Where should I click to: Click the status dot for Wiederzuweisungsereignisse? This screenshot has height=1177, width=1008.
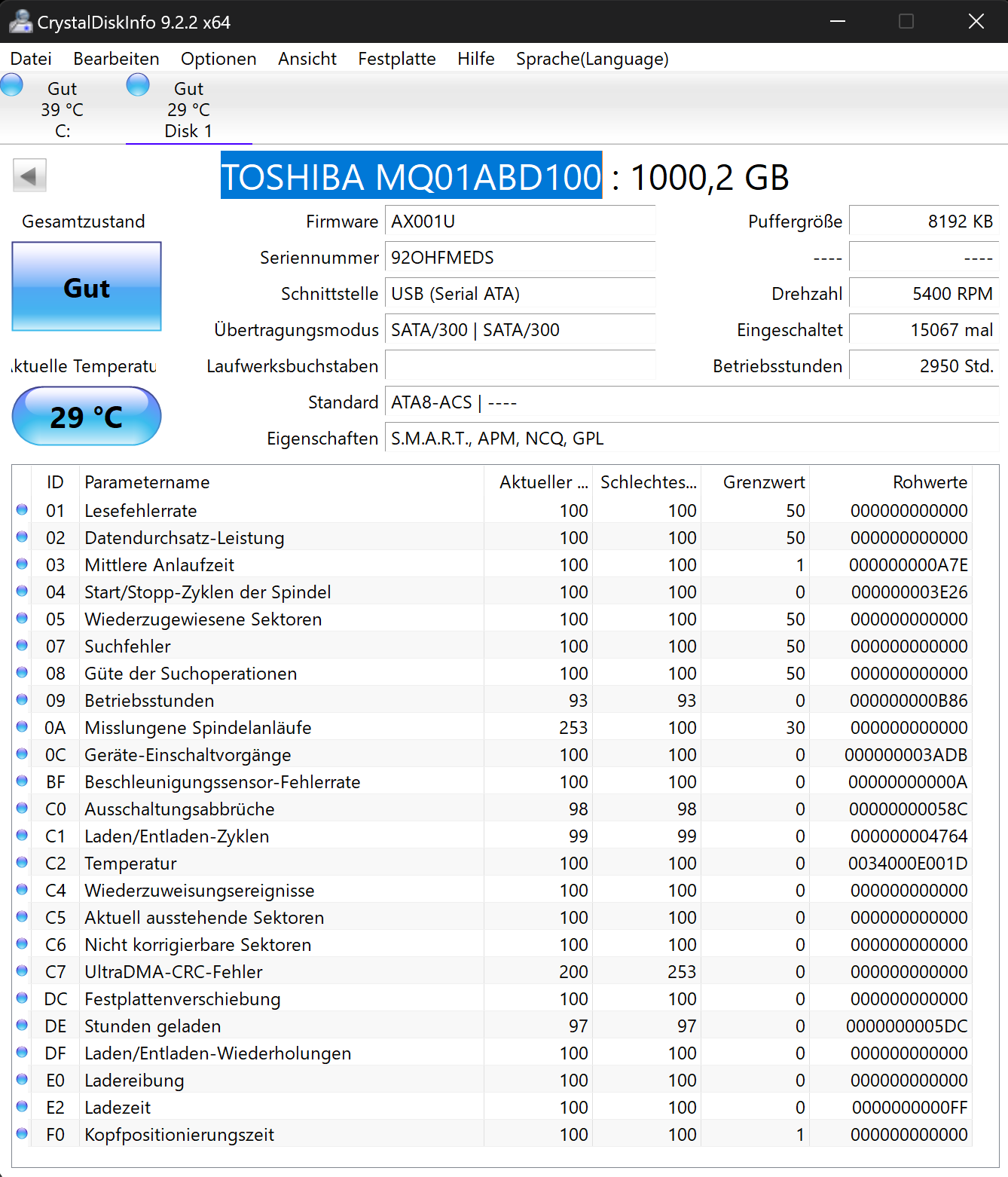pos(22,890)
